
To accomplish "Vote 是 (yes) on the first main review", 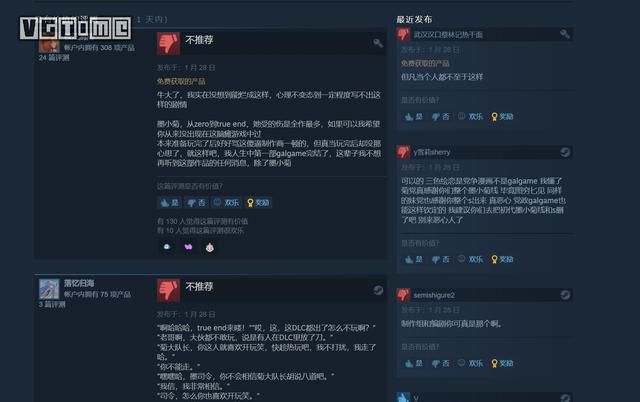I will [170, 202].
